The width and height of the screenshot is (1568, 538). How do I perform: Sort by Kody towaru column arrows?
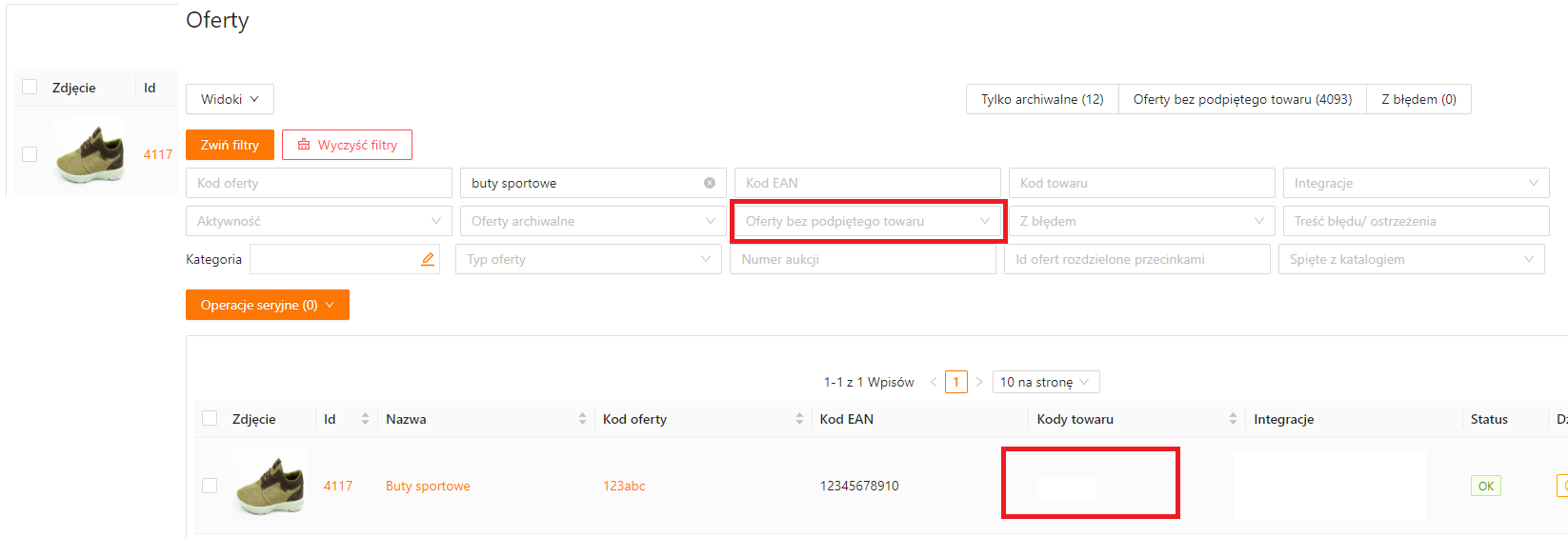(1233, 419)
